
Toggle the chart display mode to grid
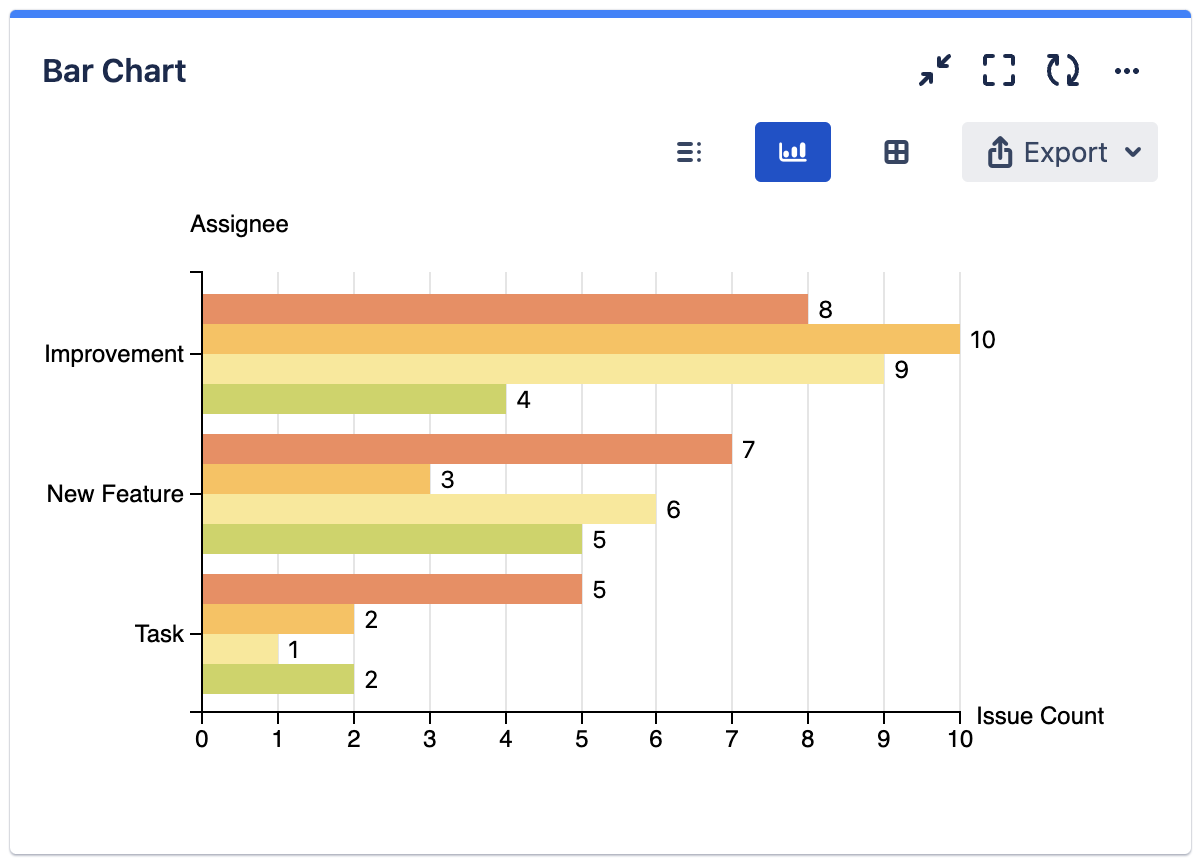click(893, 151)
